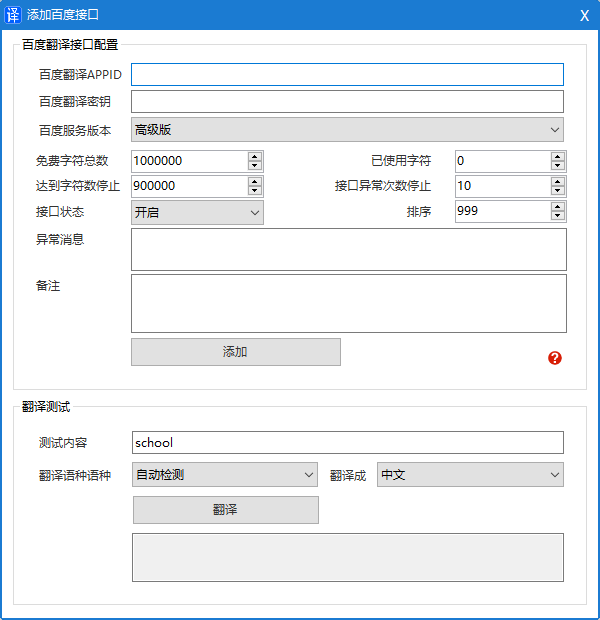Open the 翻译语种 dropdown showing 自动检测

[x=225, y=474]
